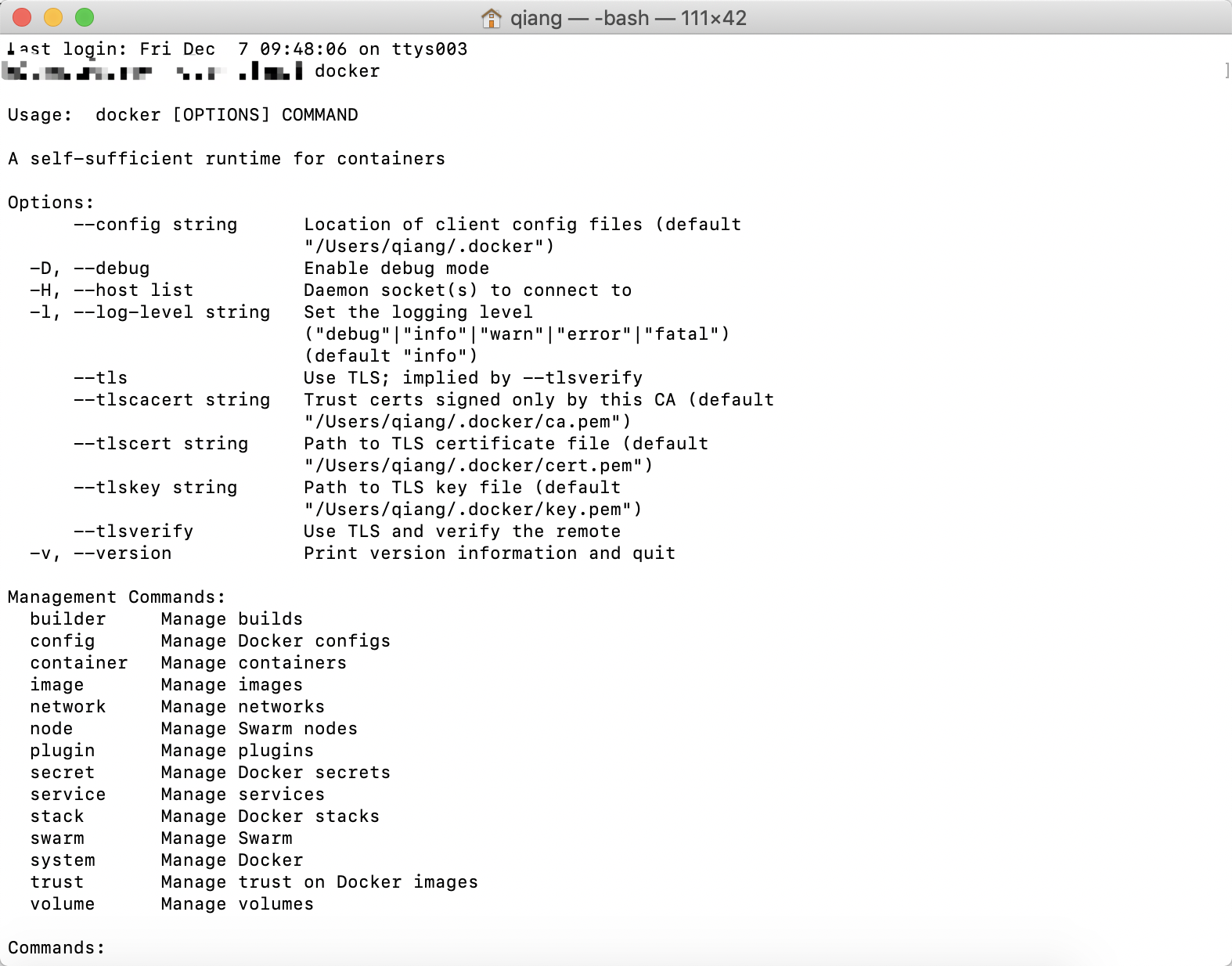Click the "node" management command
Screen dimensions: 1232x966
coord(51,728)
